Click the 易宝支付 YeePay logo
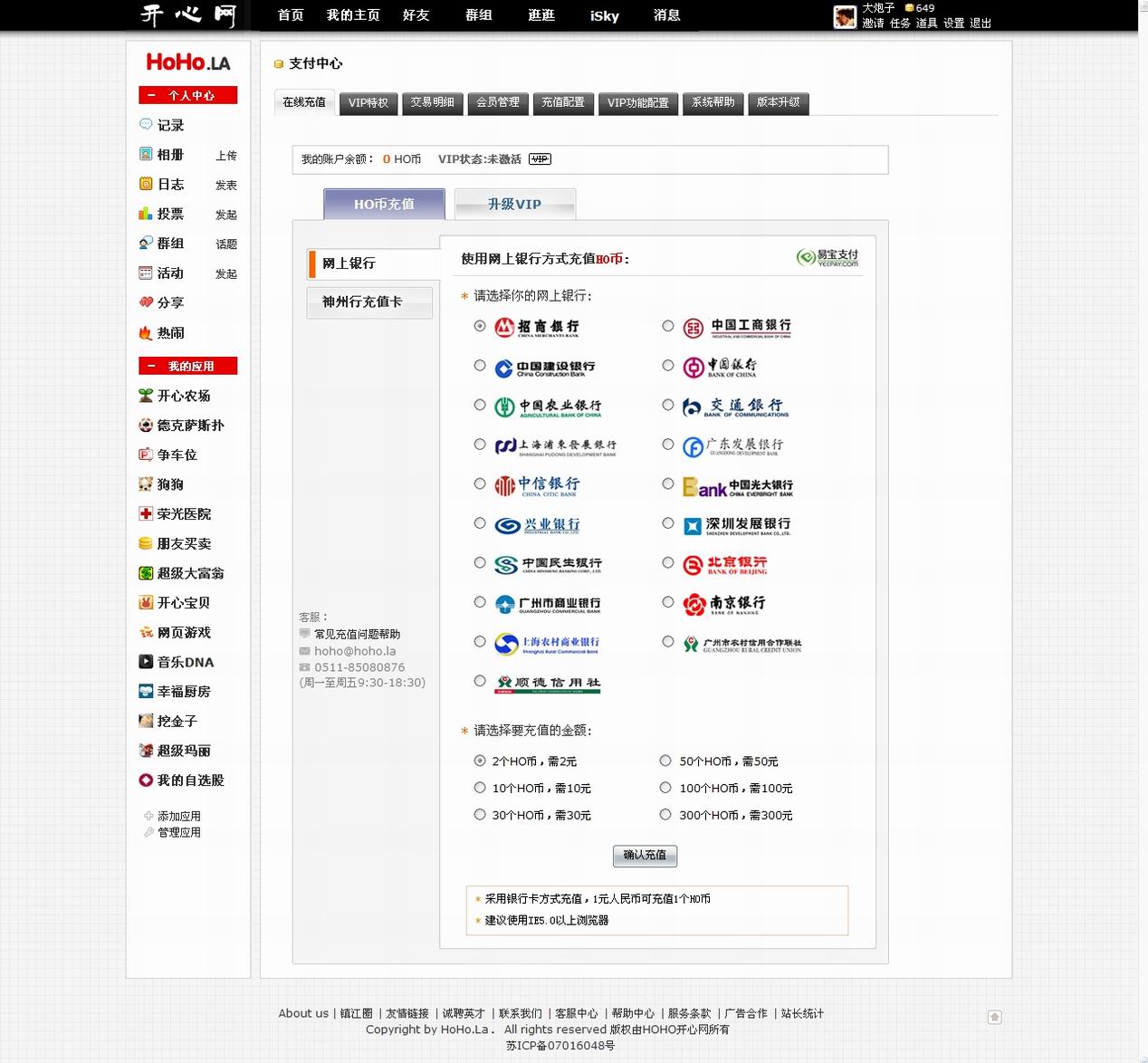Image resolution: width=1148 pixels, height=1063 pixels. click(x=828, y=257)
